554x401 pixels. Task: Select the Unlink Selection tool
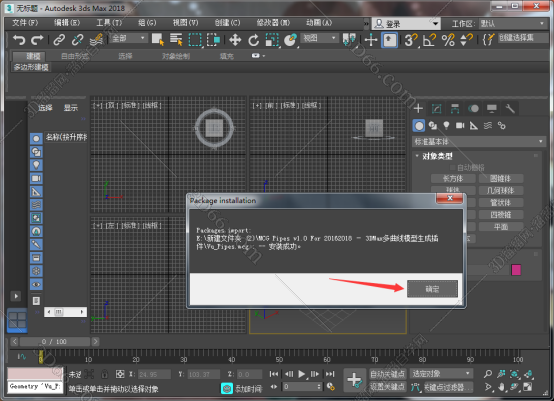click(x=77, y=40)
